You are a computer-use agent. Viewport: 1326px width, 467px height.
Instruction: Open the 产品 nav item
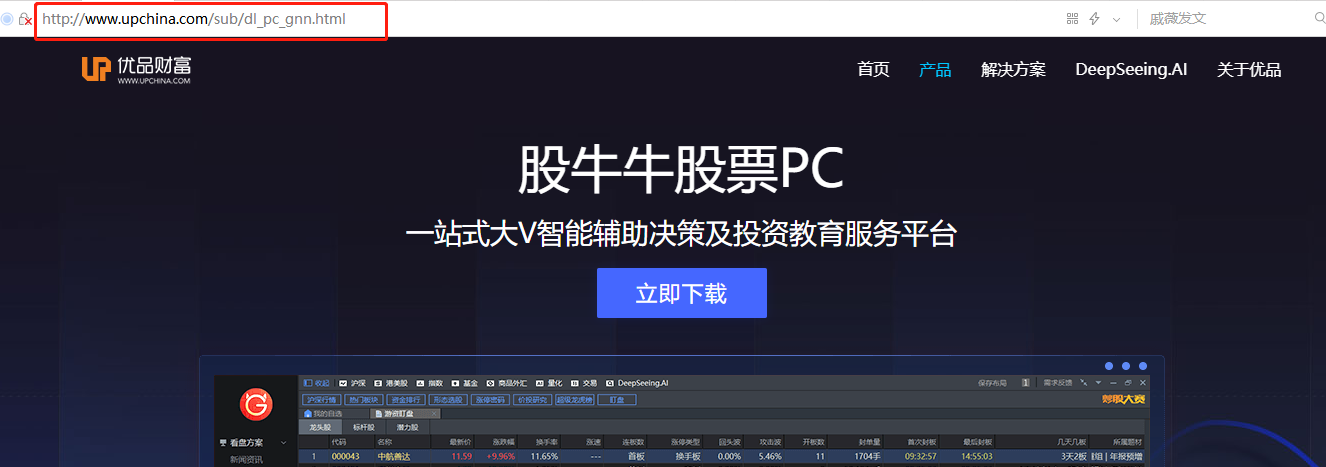935,70
